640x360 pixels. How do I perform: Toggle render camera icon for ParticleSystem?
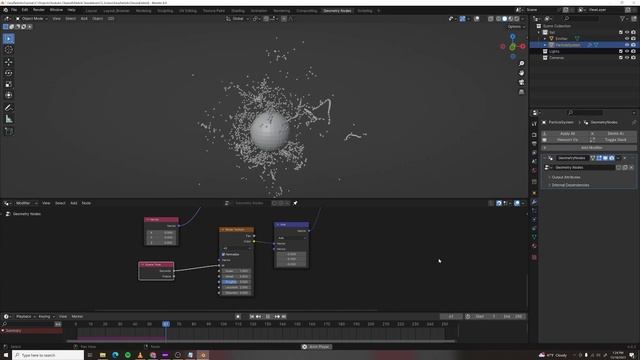pyautogui.click(x=633, y=45)
